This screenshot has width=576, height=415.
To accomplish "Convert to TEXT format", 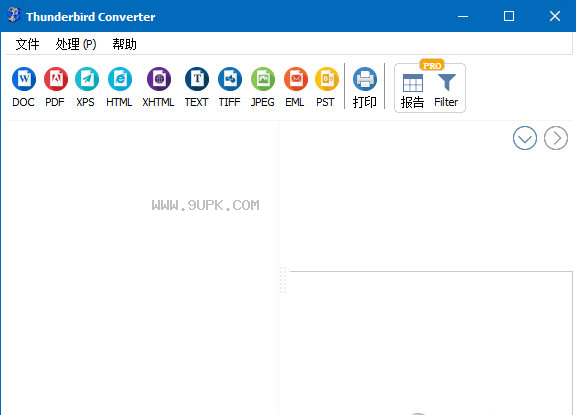I will (x=197, y=87).
